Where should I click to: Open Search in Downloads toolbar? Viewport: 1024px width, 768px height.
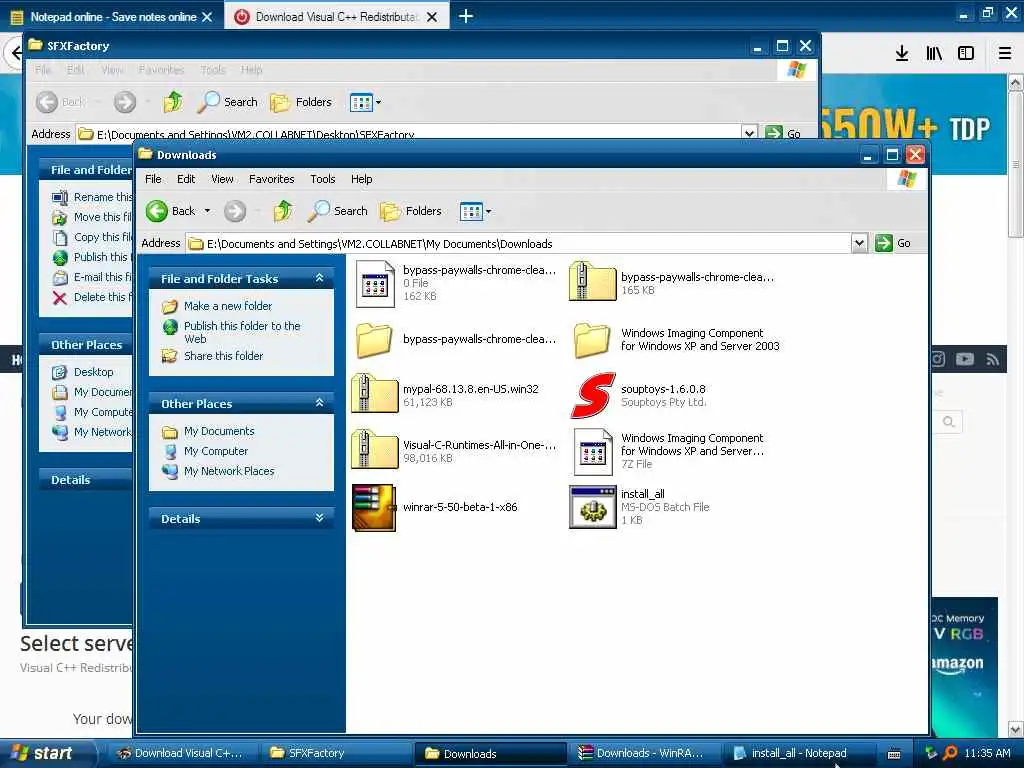338,211
